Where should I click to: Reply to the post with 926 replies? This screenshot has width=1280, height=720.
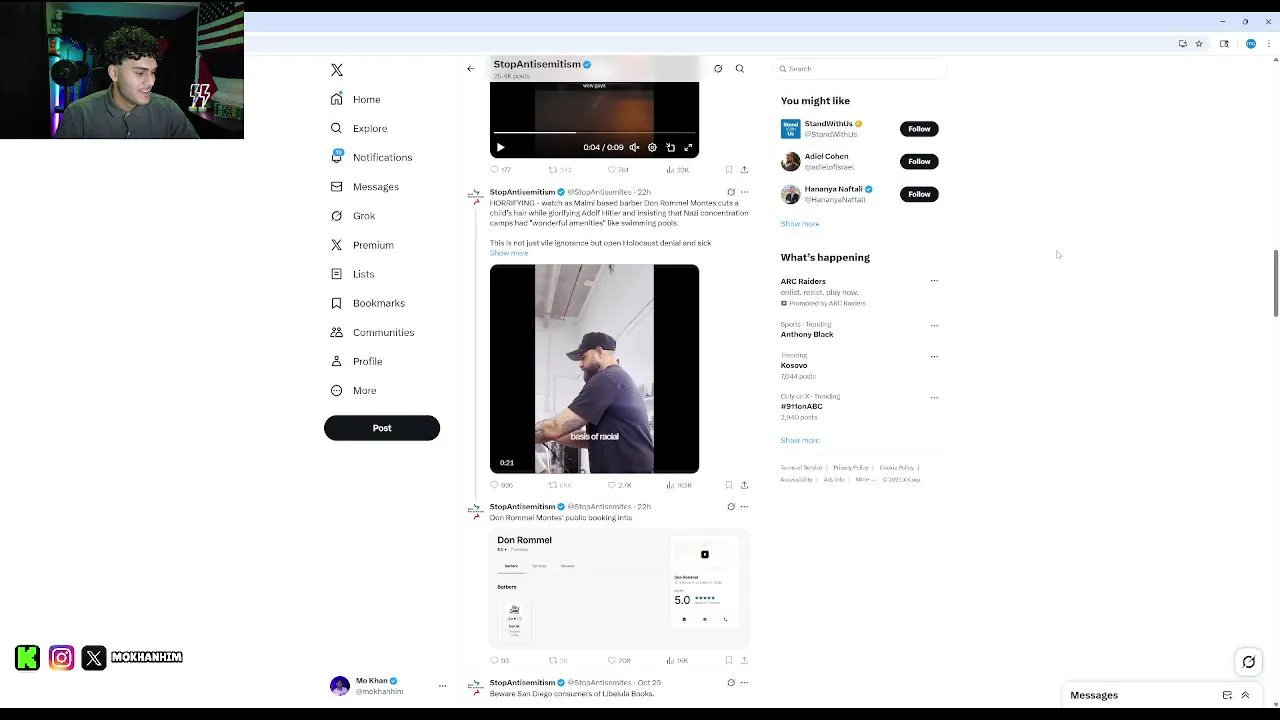pos(501,485)
